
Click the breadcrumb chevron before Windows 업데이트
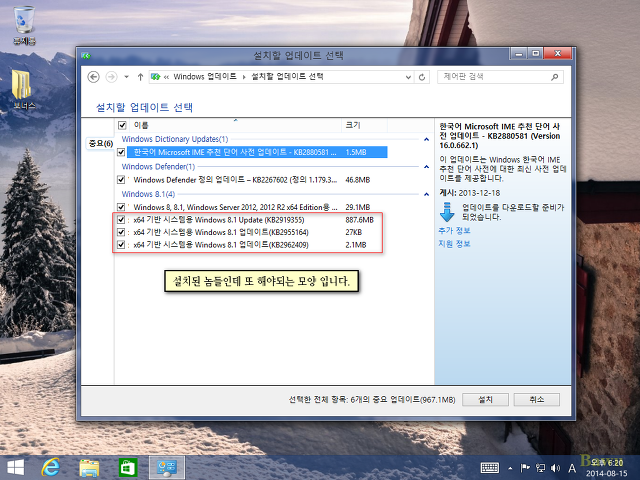(167, 77)
